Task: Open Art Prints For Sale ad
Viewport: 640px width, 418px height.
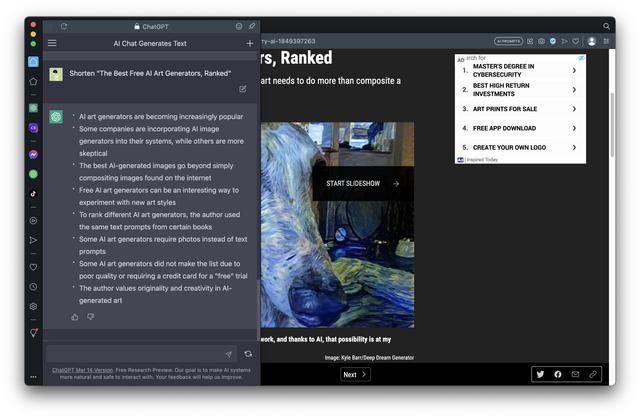Action: coord(520,109)
